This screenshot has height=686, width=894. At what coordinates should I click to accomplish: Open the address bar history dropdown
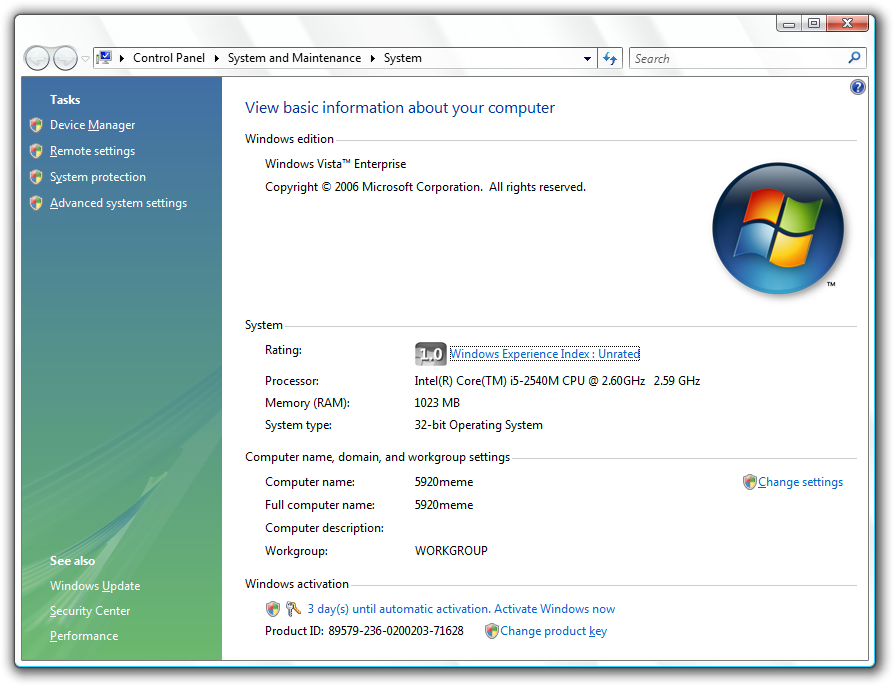pyautogui.click(x=587, y=59)
